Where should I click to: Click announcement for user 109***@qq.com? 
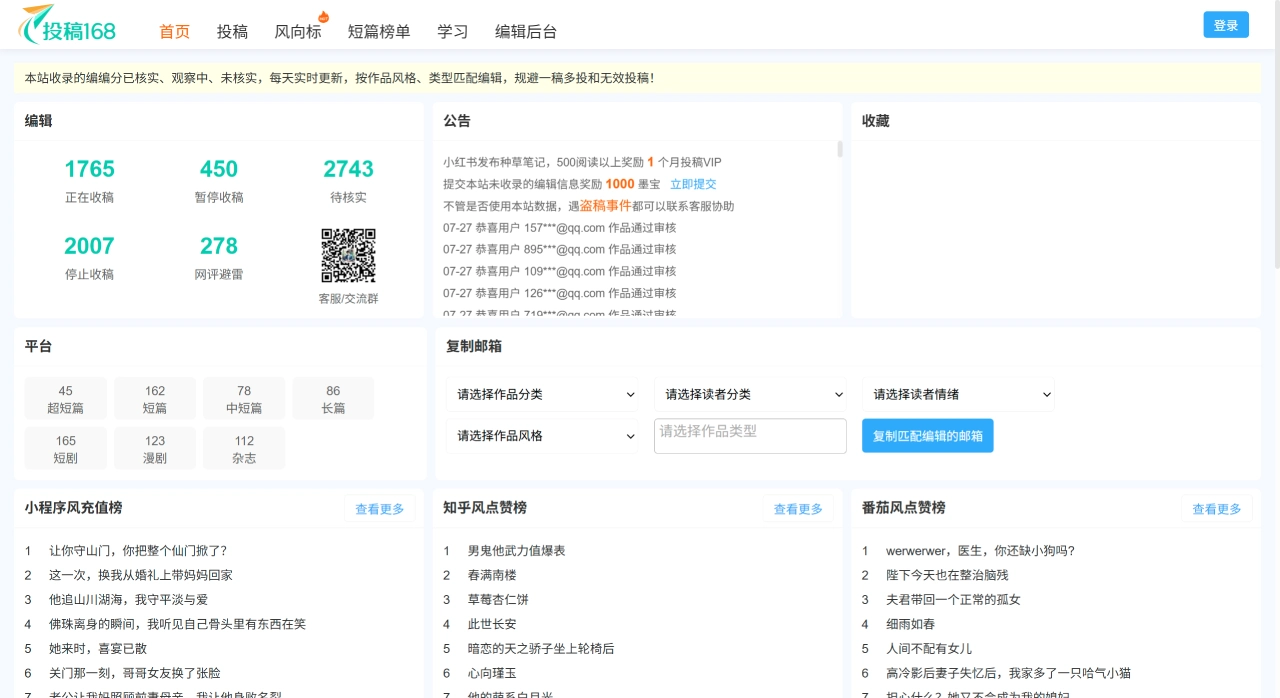pyautogui.click(x=560, y=271)
